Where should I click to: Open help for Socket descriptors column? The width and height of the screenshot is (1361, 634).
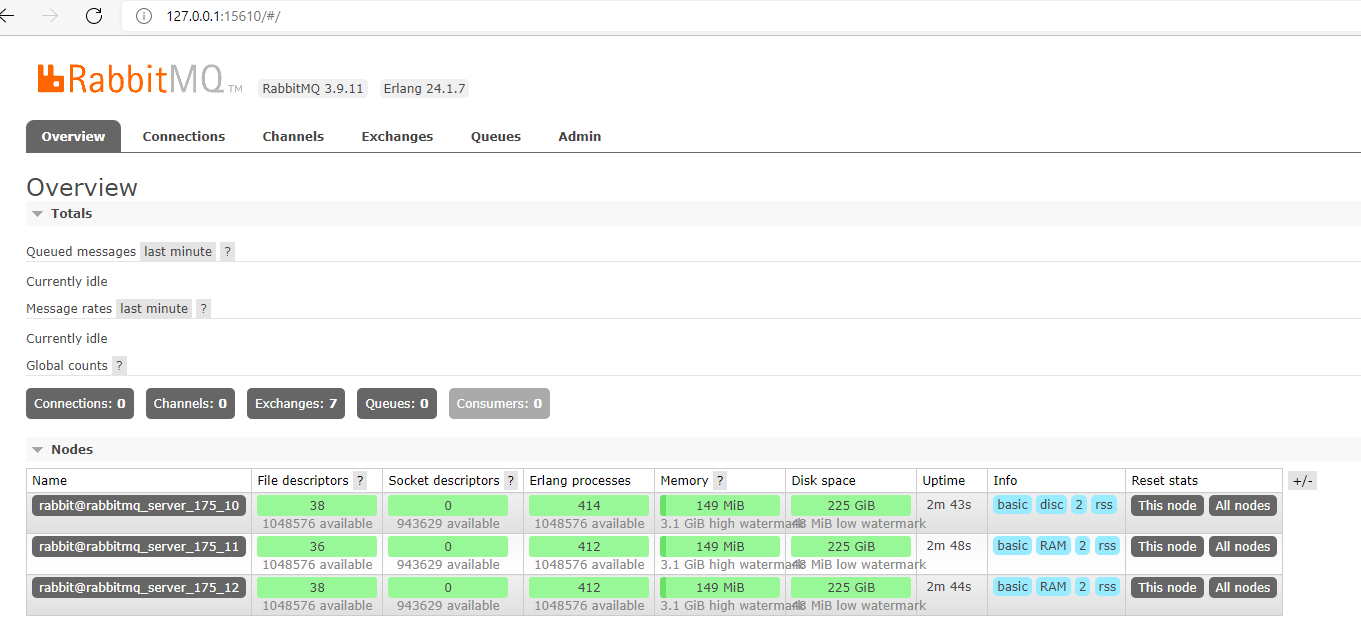[x=511, y=481]
